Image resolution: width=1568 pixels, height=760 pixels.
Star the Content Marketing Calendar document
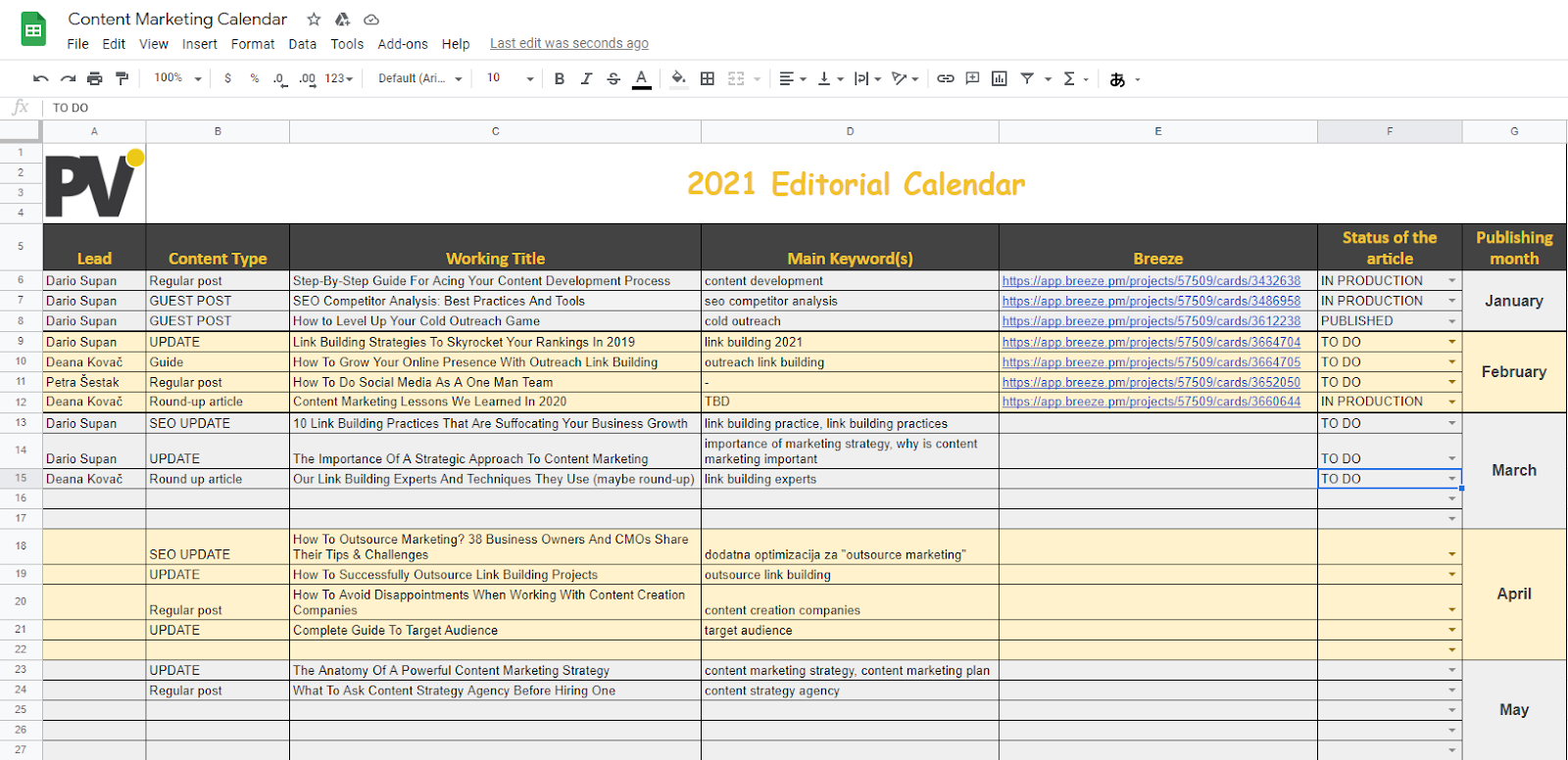coord(314,20)
